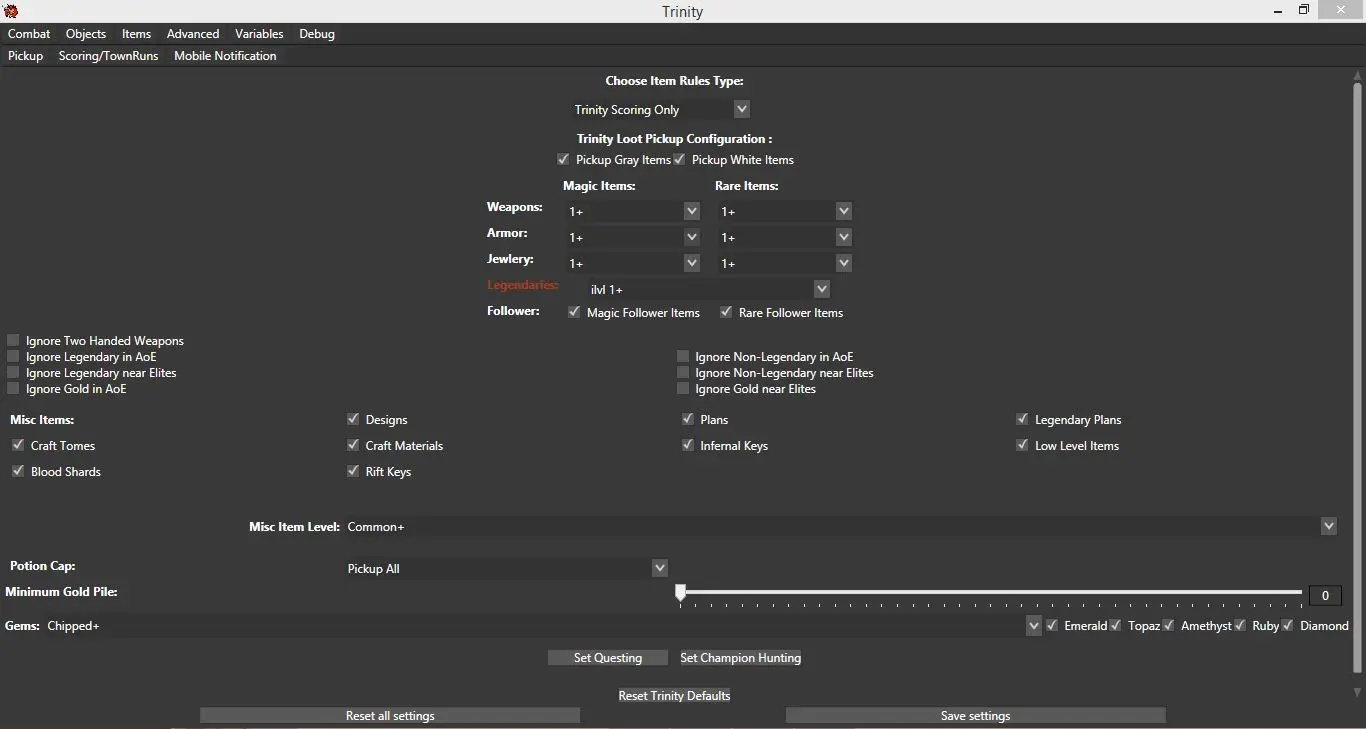
Task: Toggle the Craft Materials checkbox
Action: click(x=353, y=445)
